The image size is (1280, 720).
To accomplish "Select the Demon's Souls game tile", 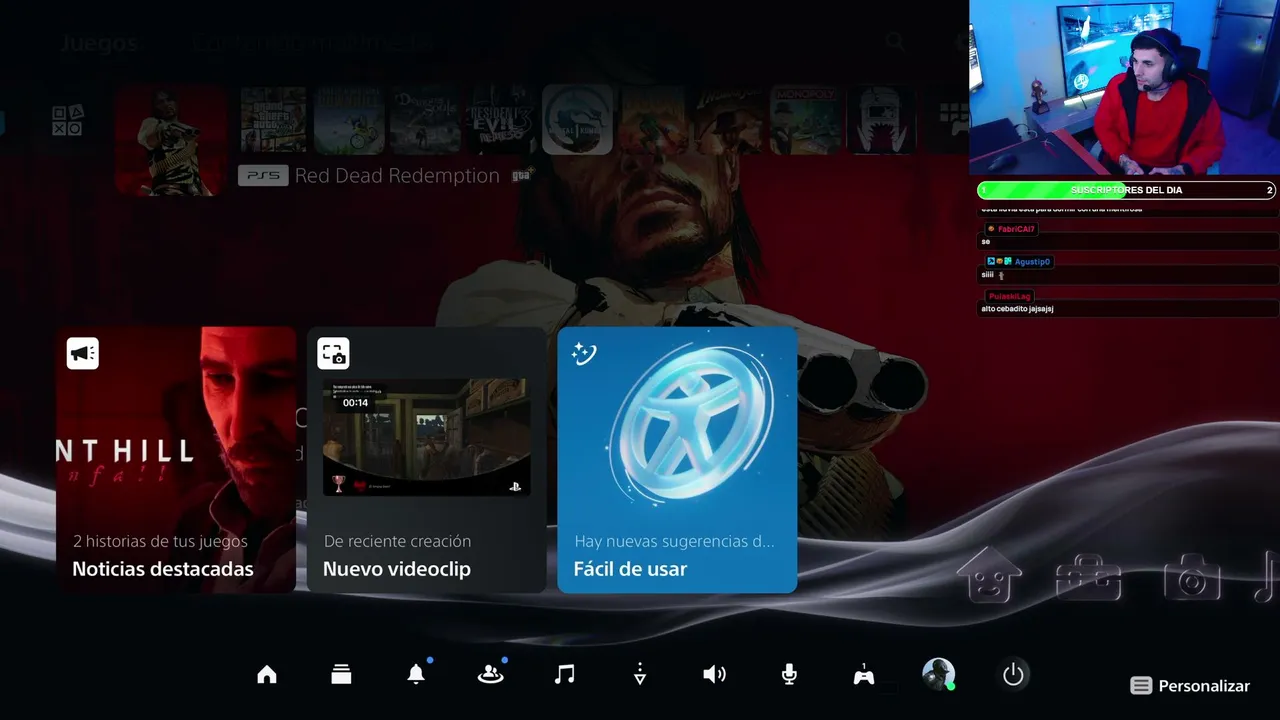I will (425, 120).
